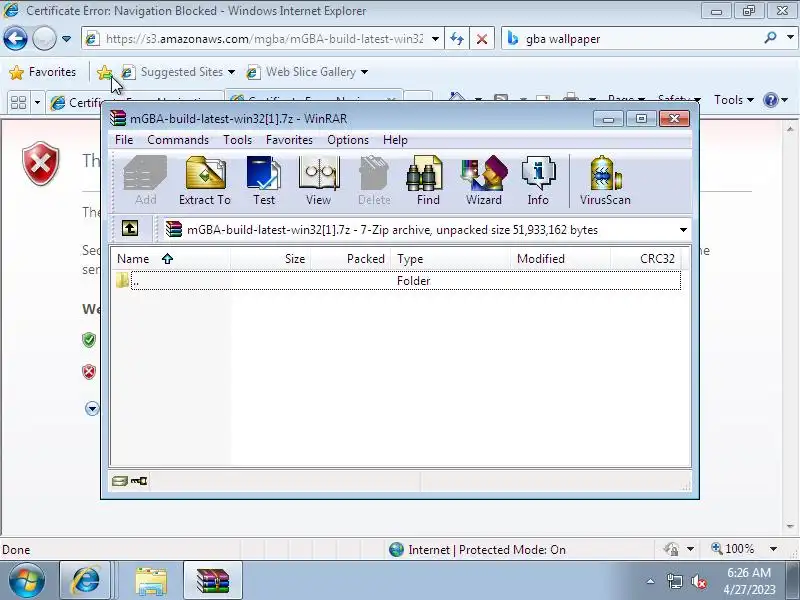800x600 pixels.
Task: Click the Extract To toolbar icon in WinRAR
Action: tap(205, 181)
